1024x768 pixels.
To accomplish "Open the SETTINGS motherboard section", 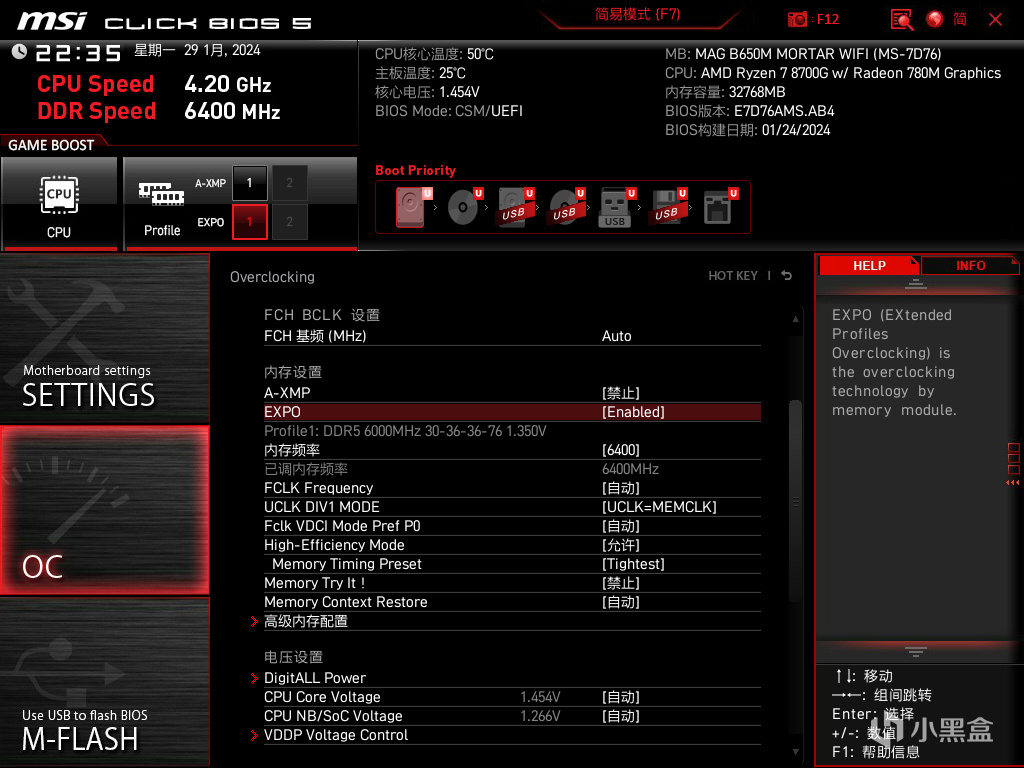I will pyautogui.click(x=104, y=338).
